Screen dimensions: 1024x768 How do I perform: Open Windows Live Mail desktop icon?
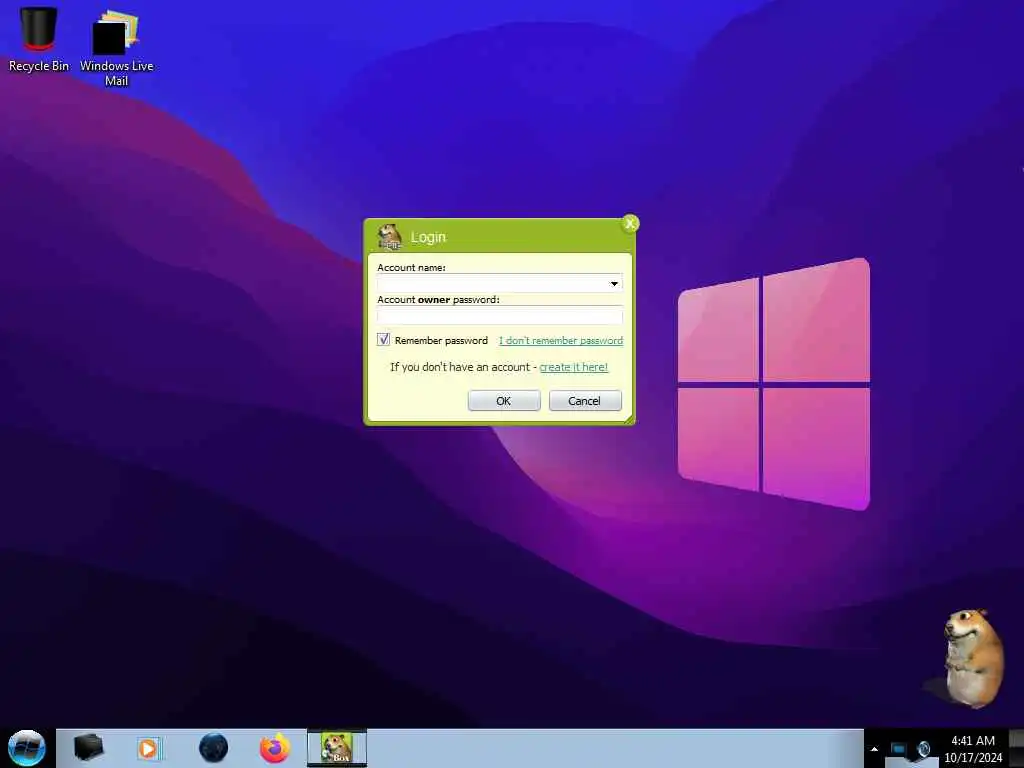click(116, 47)
